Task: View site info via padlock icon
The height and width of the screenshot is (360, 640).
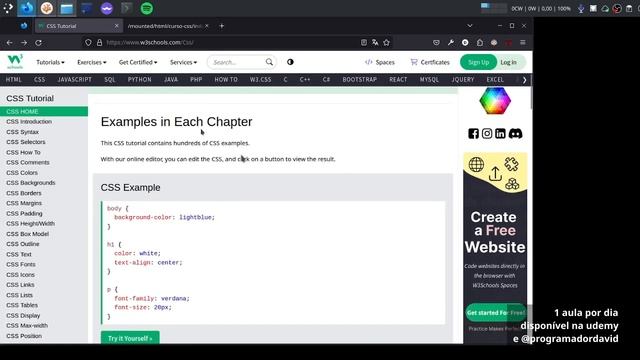Action: coord(99,42)
